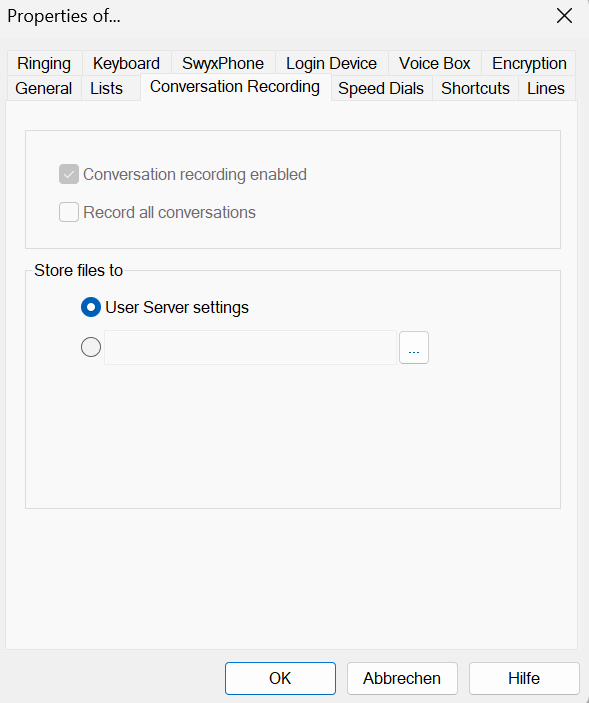The height and width of the screenshot is (703, 589).
Task: Toggle Conversation recording enabled checkbox
Action: point(69,174)
